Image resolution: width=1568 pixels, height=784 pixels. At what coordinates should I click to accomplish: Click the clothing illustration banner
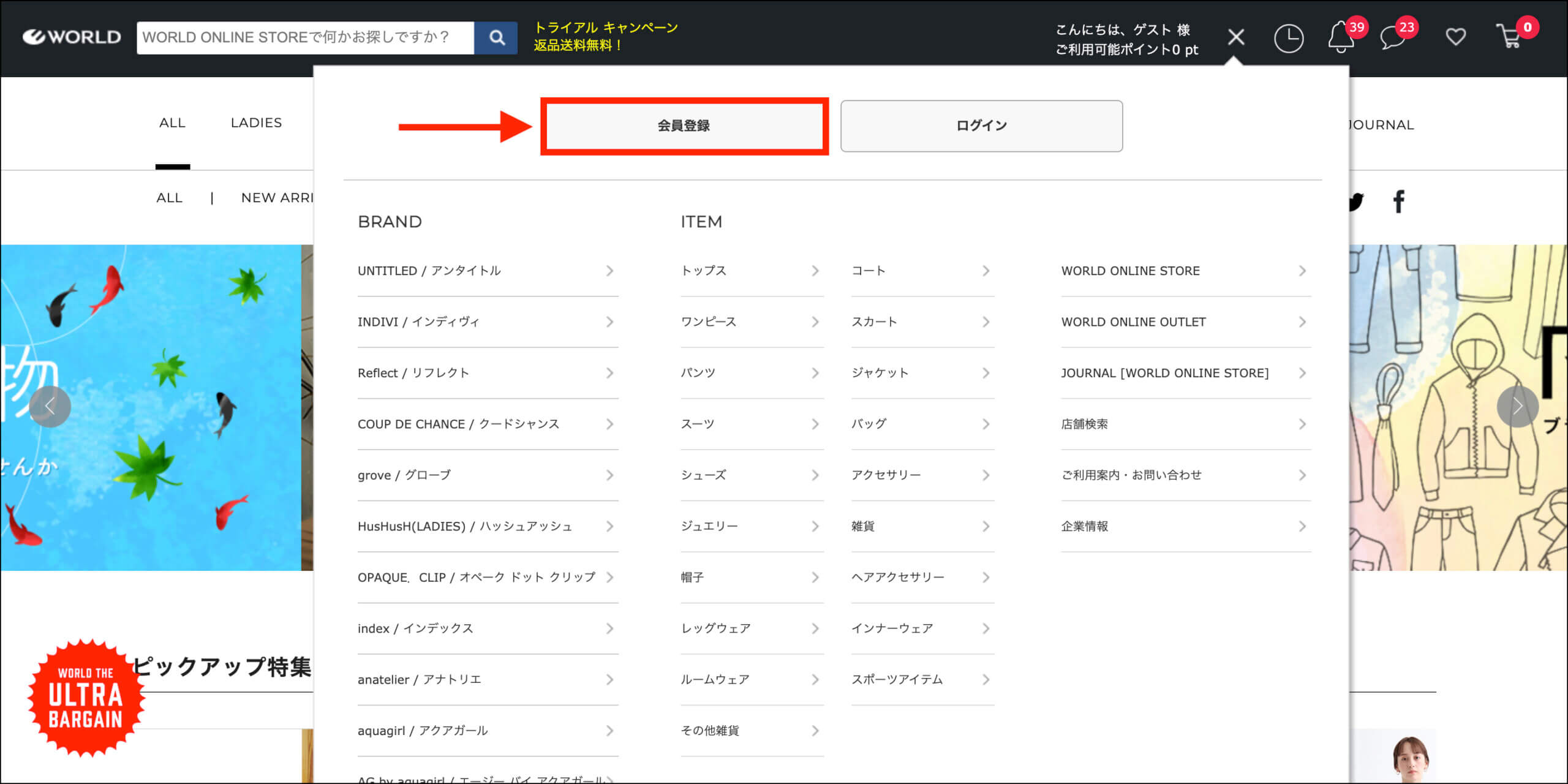tap(1458, 408)
